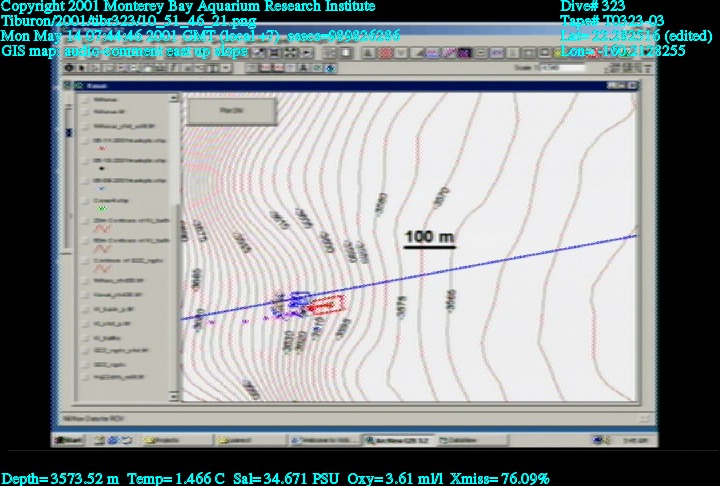This screenshot has height=486, width=720.
Task: Click the green legend symbol swatch
Action: point(103,209)
